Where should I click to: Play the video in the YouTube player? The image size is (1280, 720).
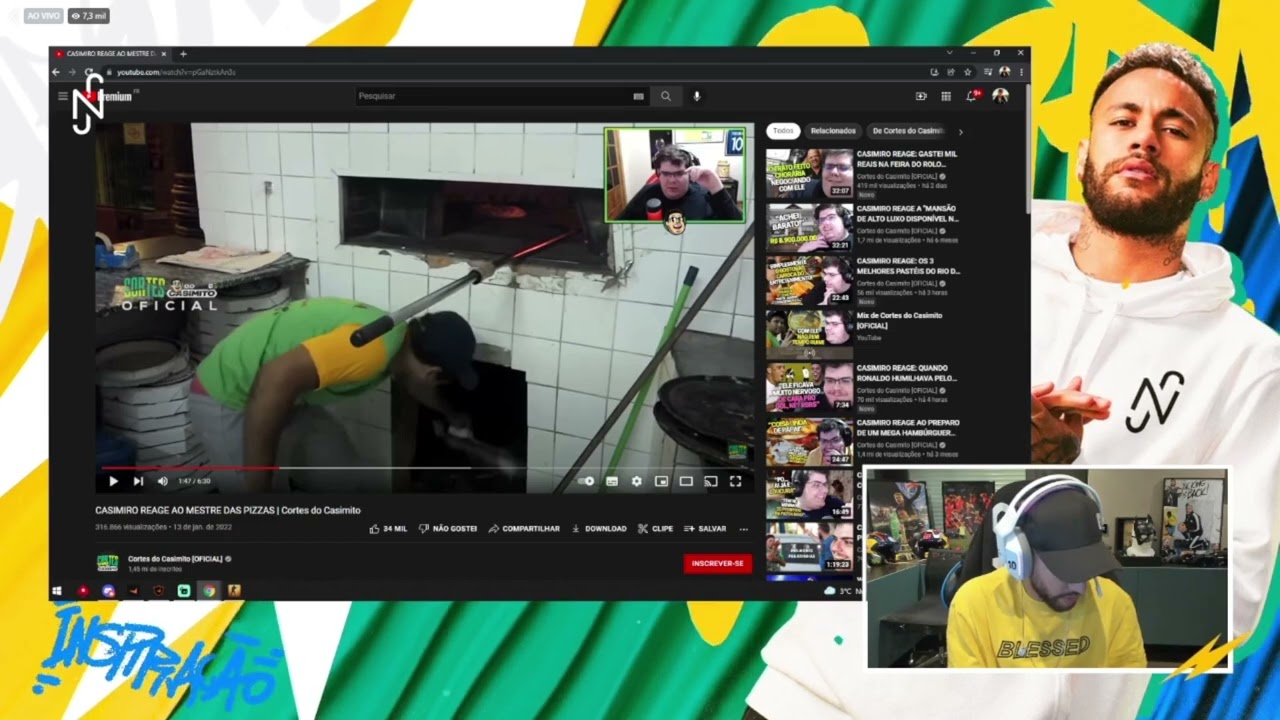pos(113,481)
